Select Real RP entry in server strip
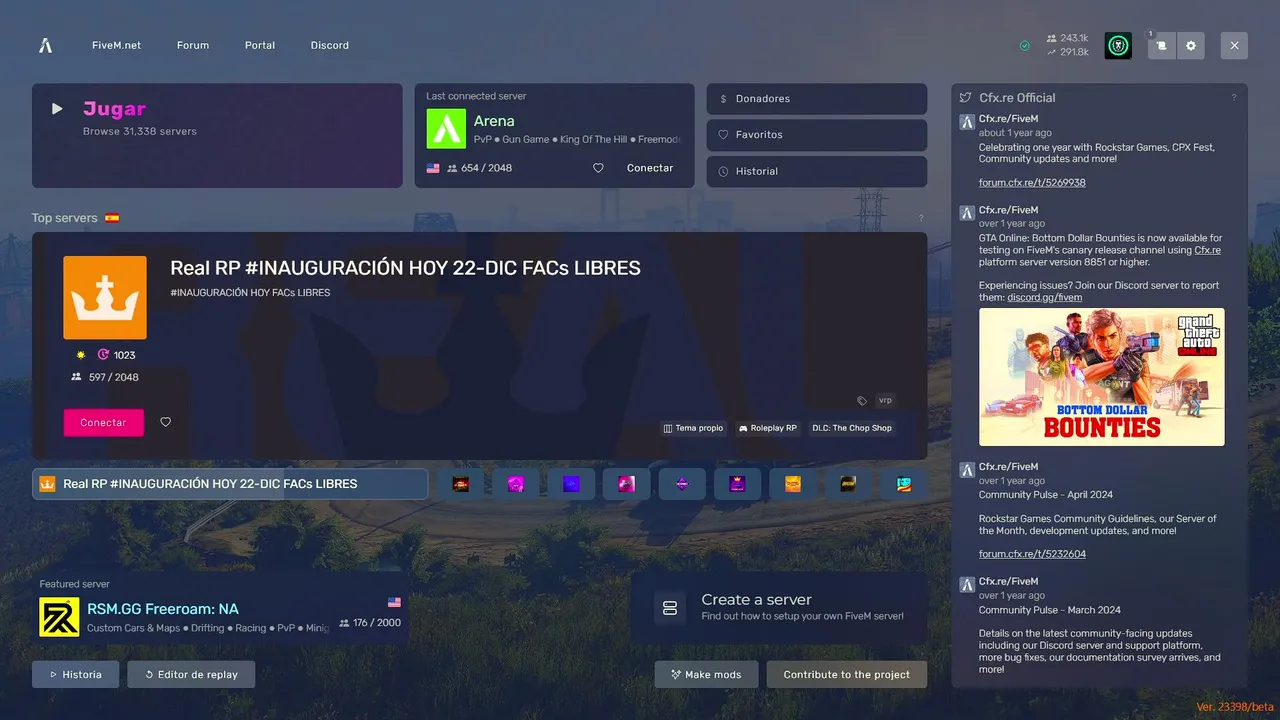This screenshot has width=1280, height=720. pos(230,484)
